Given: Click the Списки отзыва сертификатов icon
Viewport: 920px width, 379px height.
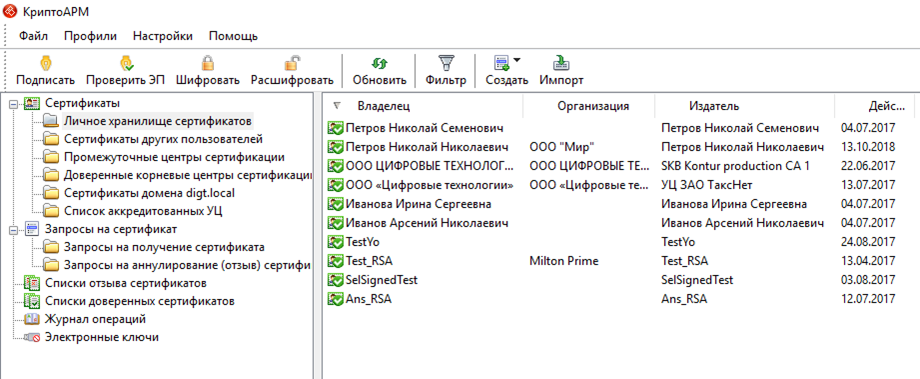Looking at the screenshot, I should 32,283.
